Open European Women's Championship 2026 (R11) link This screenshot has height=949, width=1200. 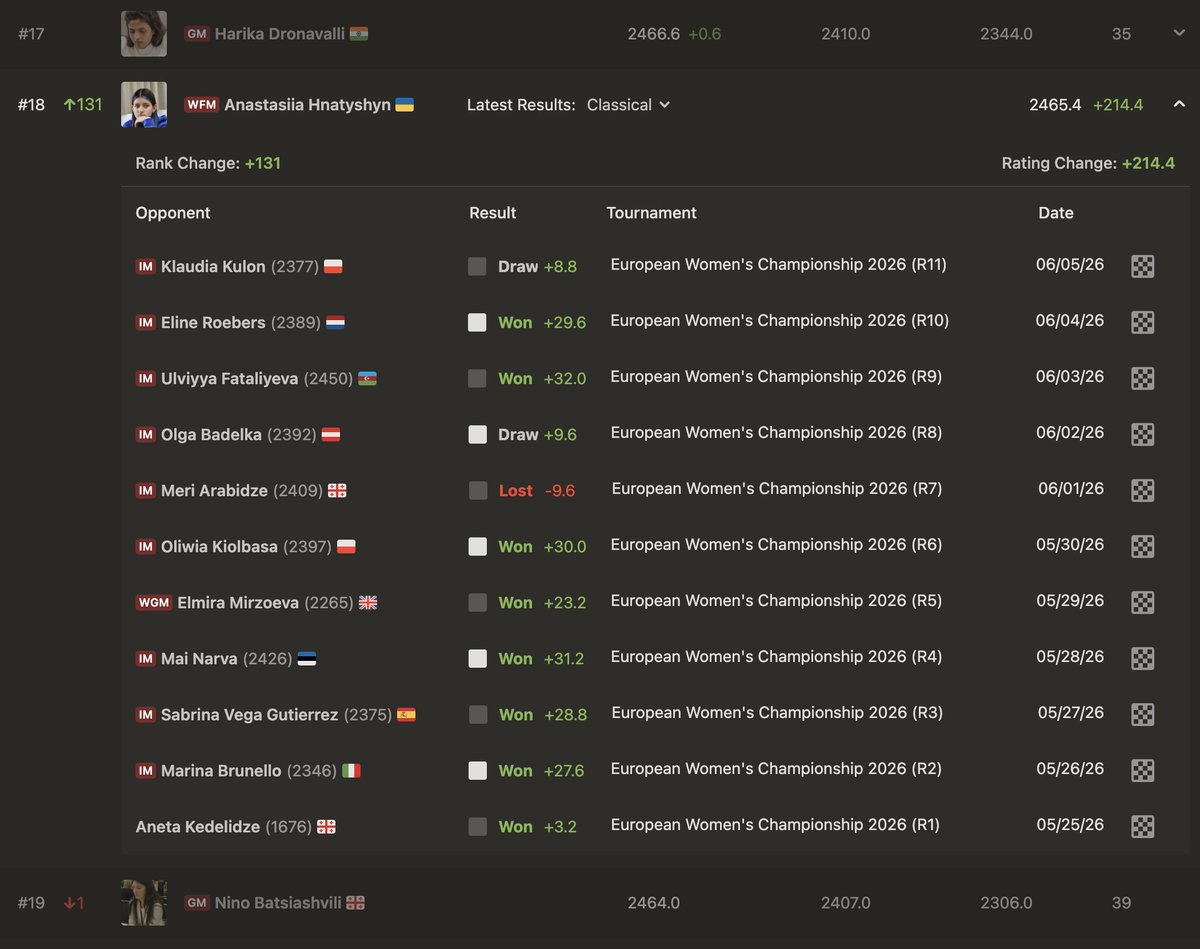(778, 265)
